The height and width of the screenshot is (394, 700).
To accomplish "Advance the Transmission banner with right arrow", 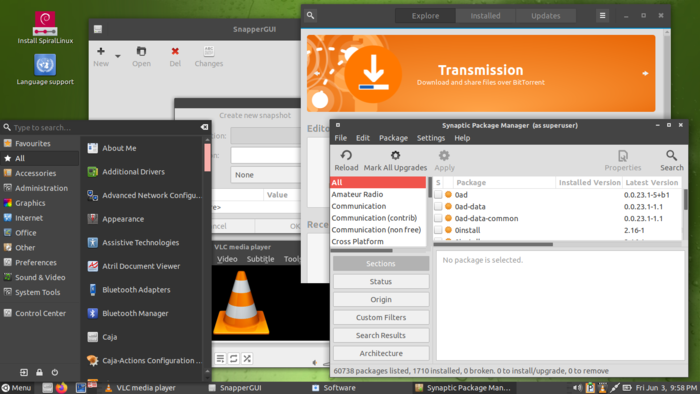I will click(645, 73).
